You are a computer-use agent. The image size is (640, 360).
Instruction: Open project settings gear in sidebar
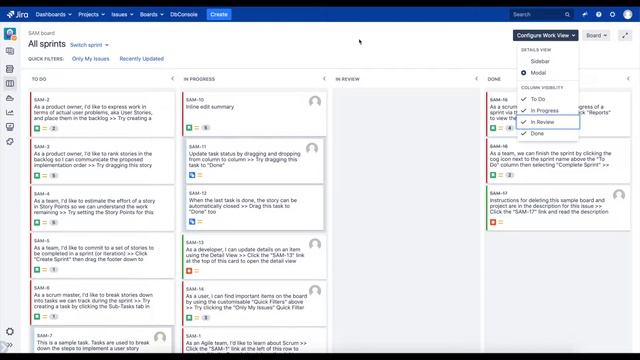pos(10,331)
